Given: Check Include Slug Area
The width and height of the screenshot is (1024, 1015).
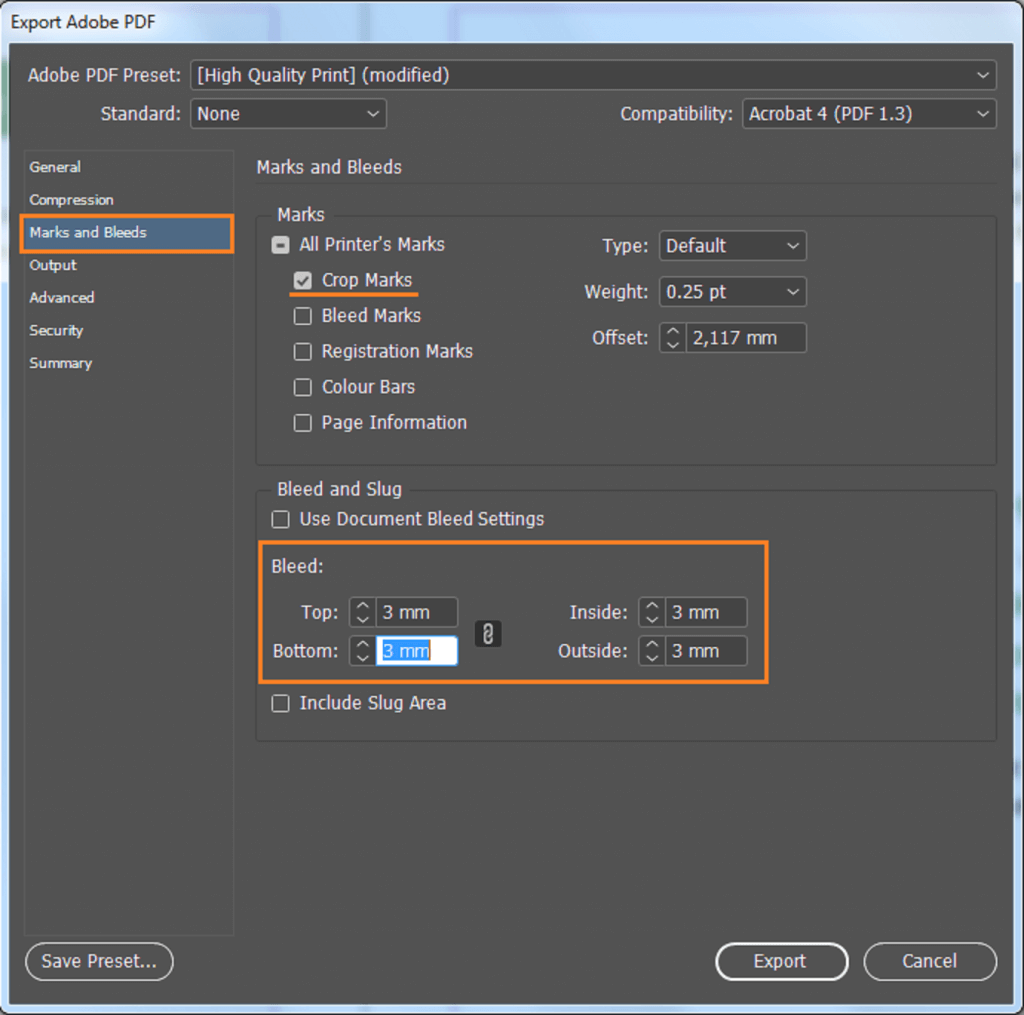Looking at the screenshot, I should click(280, 703).
